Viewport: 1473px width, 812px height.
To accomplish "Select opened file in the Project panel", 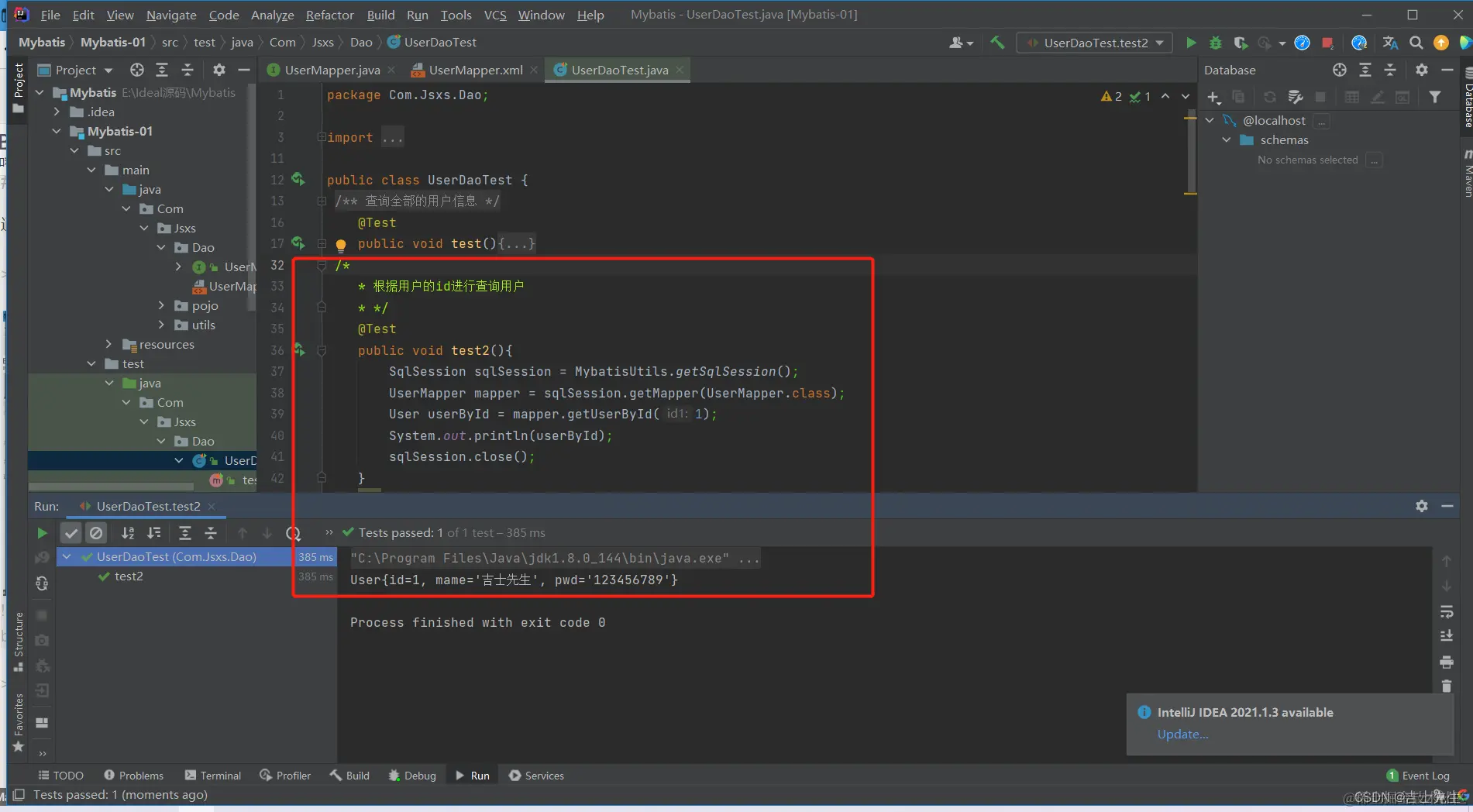I will (137, 70).
